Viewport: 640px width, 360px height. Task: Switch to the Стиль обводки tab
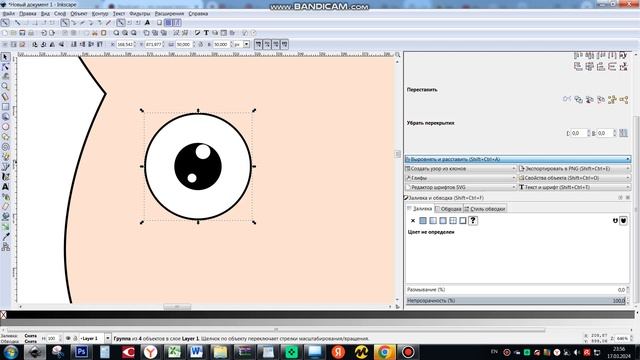484,209
